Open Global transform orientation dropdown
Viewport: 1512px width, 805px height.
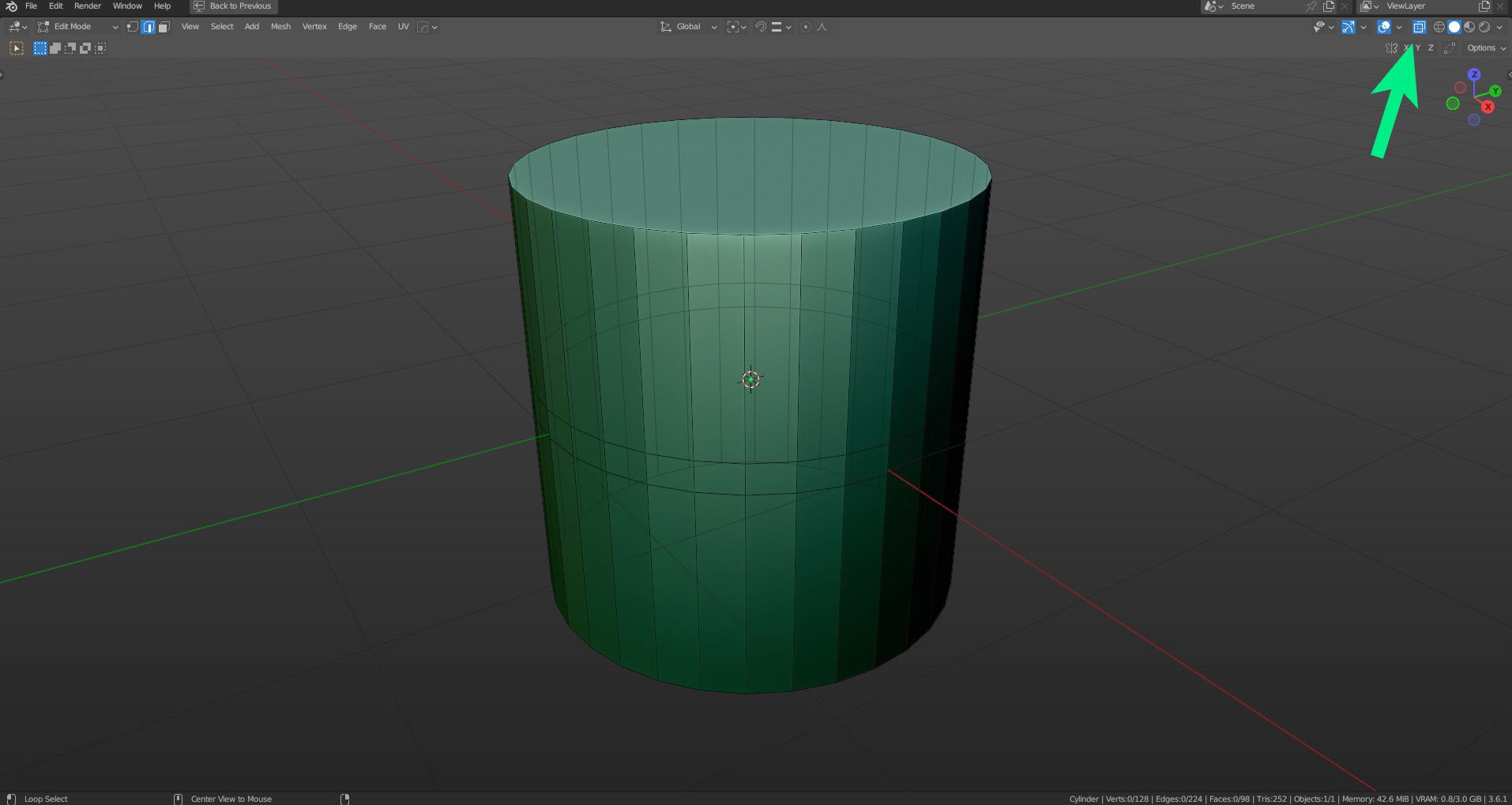click(x=689, y=27)
